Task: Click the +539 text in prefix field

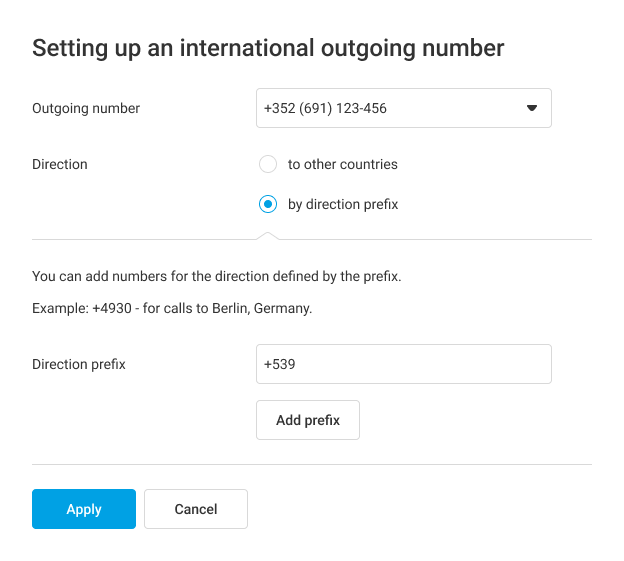Action: click(x=280, y=364)
